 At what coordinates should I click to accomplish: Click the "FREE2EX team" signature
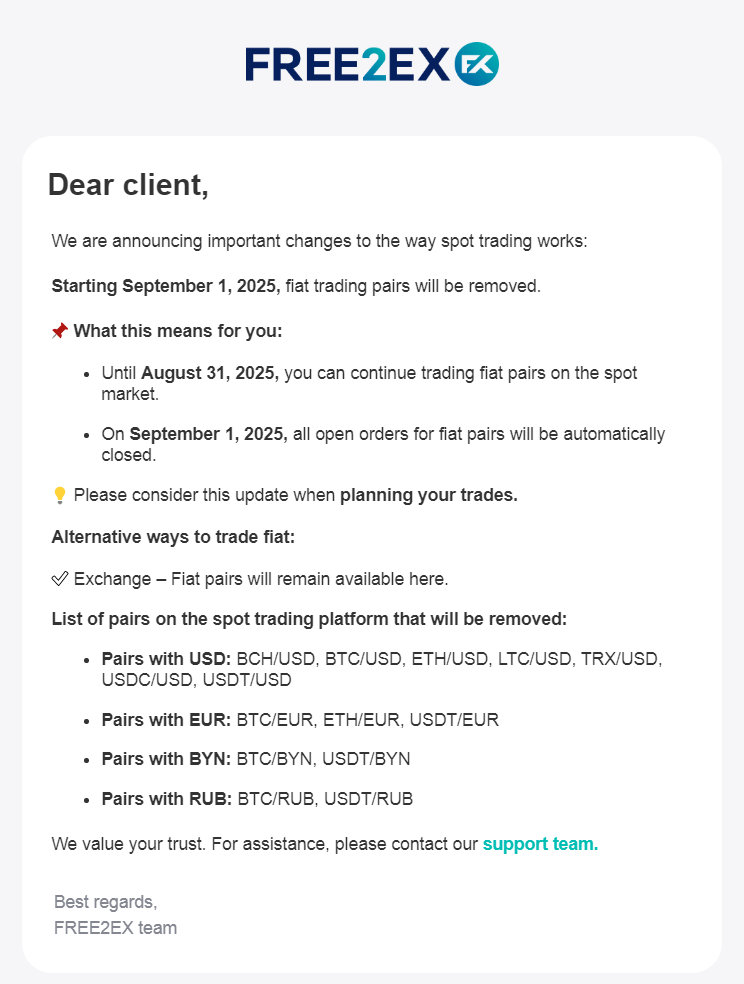(x=115, y=928)
